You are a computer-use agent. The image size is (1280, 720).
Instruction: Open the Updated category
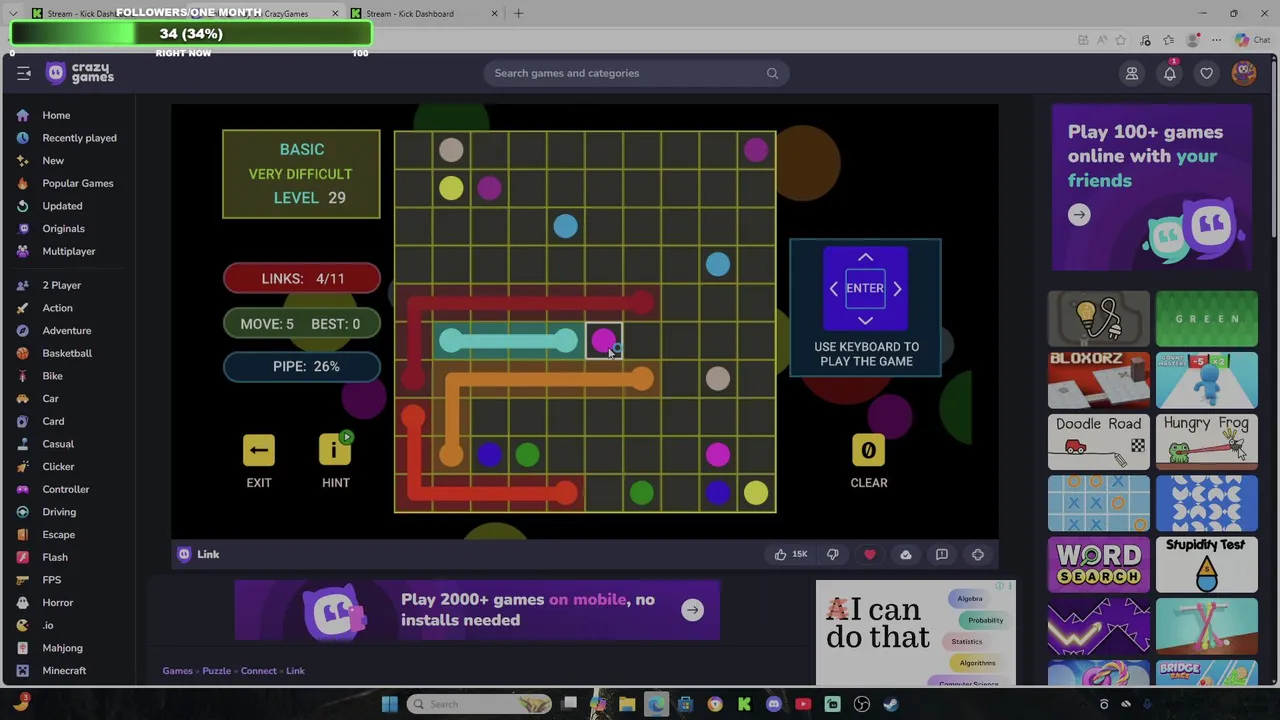point(62,206)
